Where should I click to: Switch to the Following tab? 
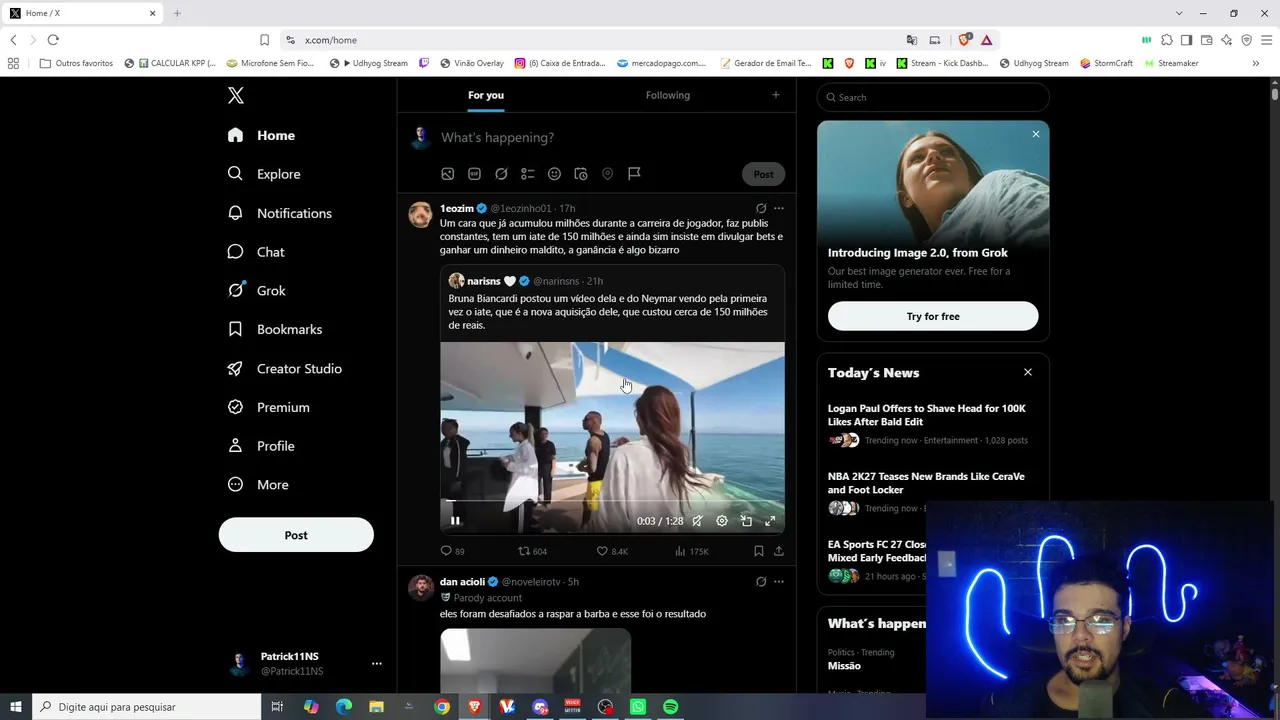coord(668,95)
